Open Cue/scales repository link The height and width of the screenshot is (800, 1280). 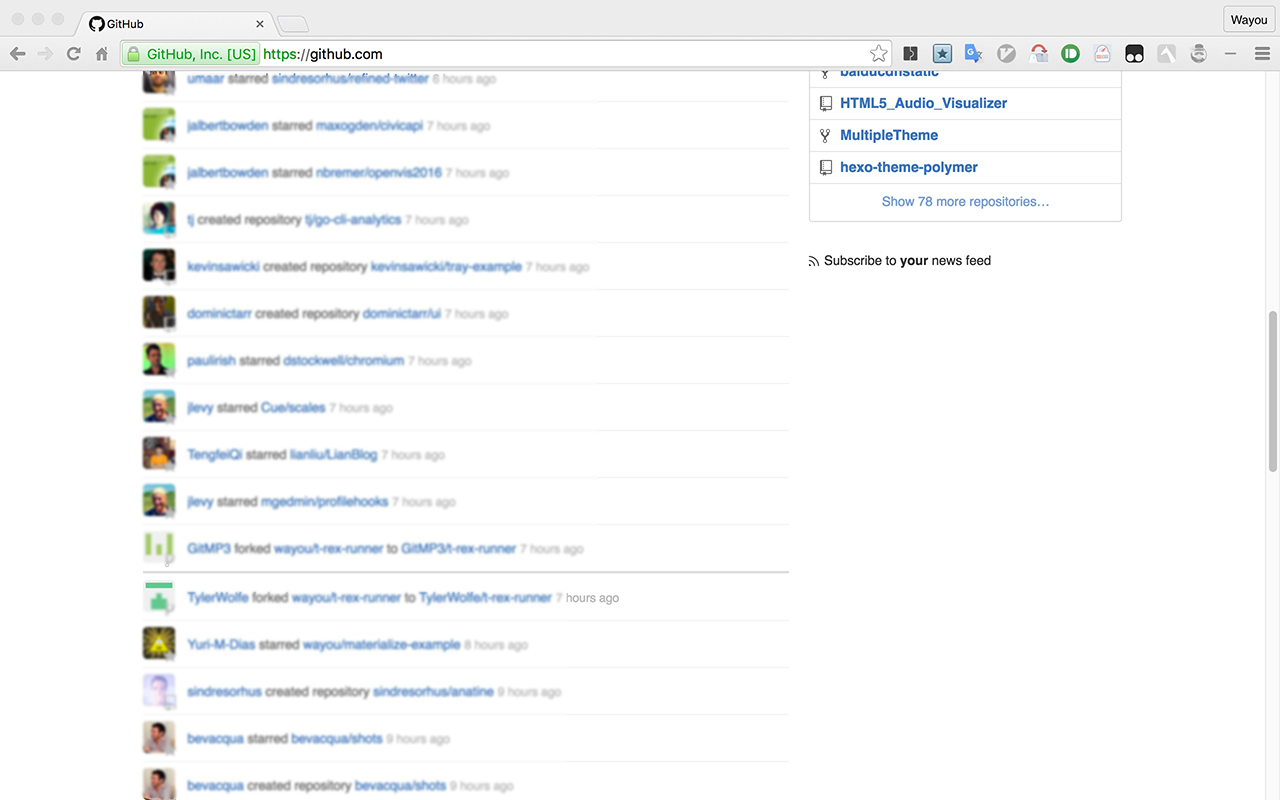[293, 408]
